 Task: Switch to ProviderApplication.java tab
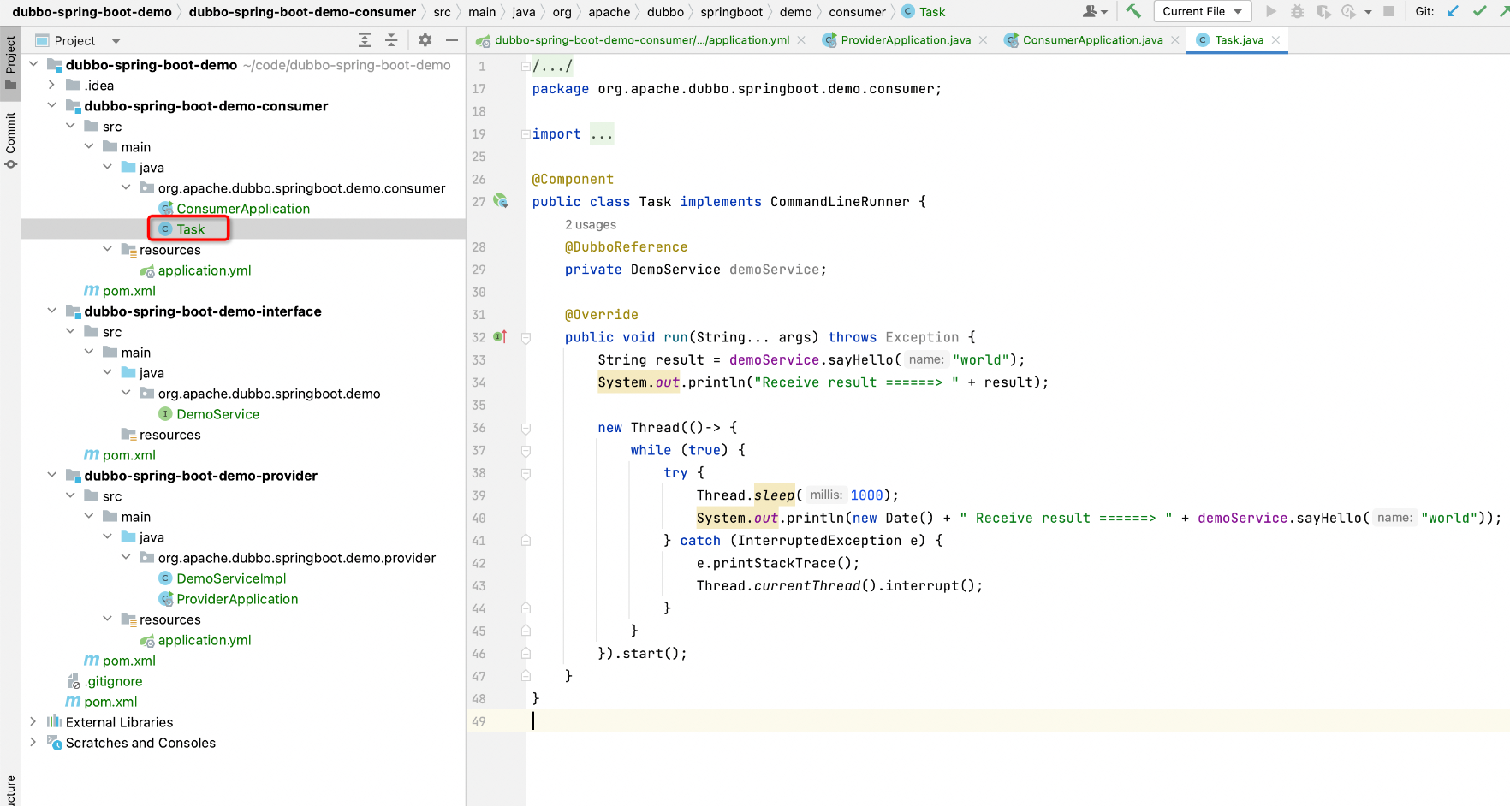(905, 40)
